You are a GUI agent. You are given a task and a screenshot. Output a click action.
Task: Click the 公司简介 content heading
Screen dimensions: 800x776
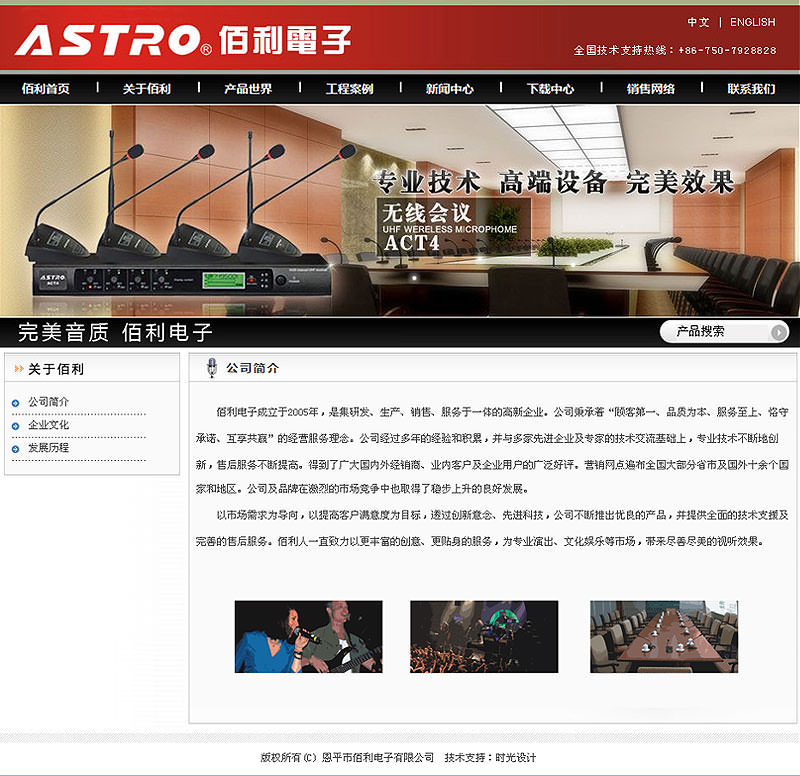pyautogui.click(x=253, y=368)
